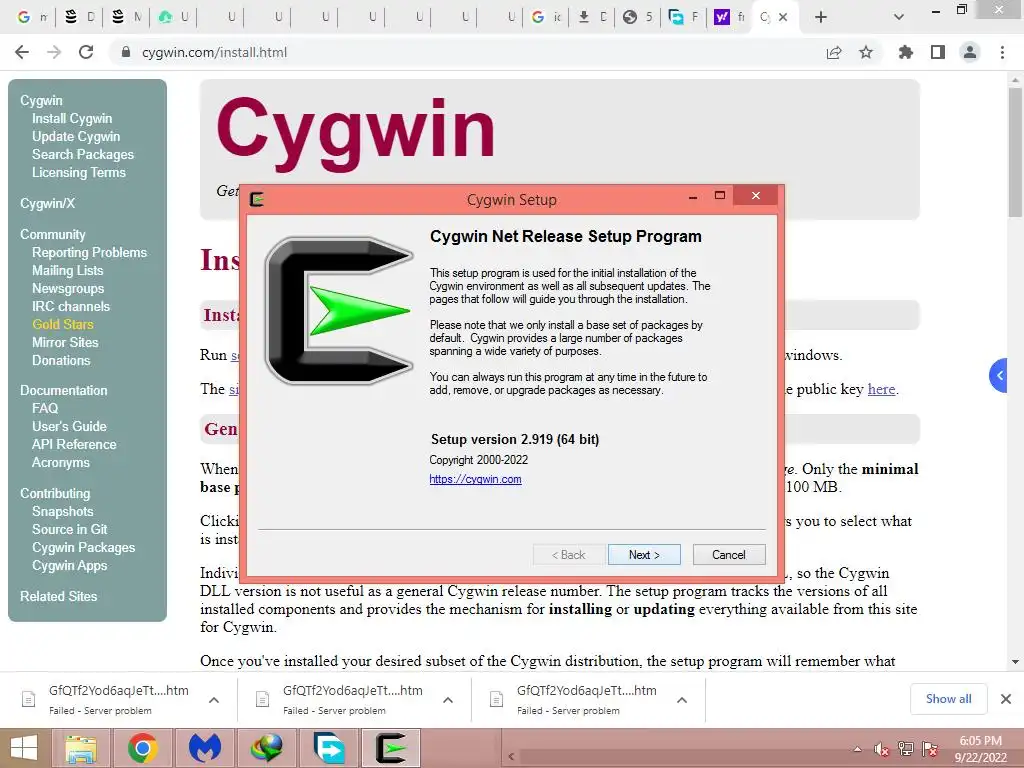Click the muted volume tray icon
Image resolution: width=1024 pixels, height=768 pixels.
click(x=881, y=750)
